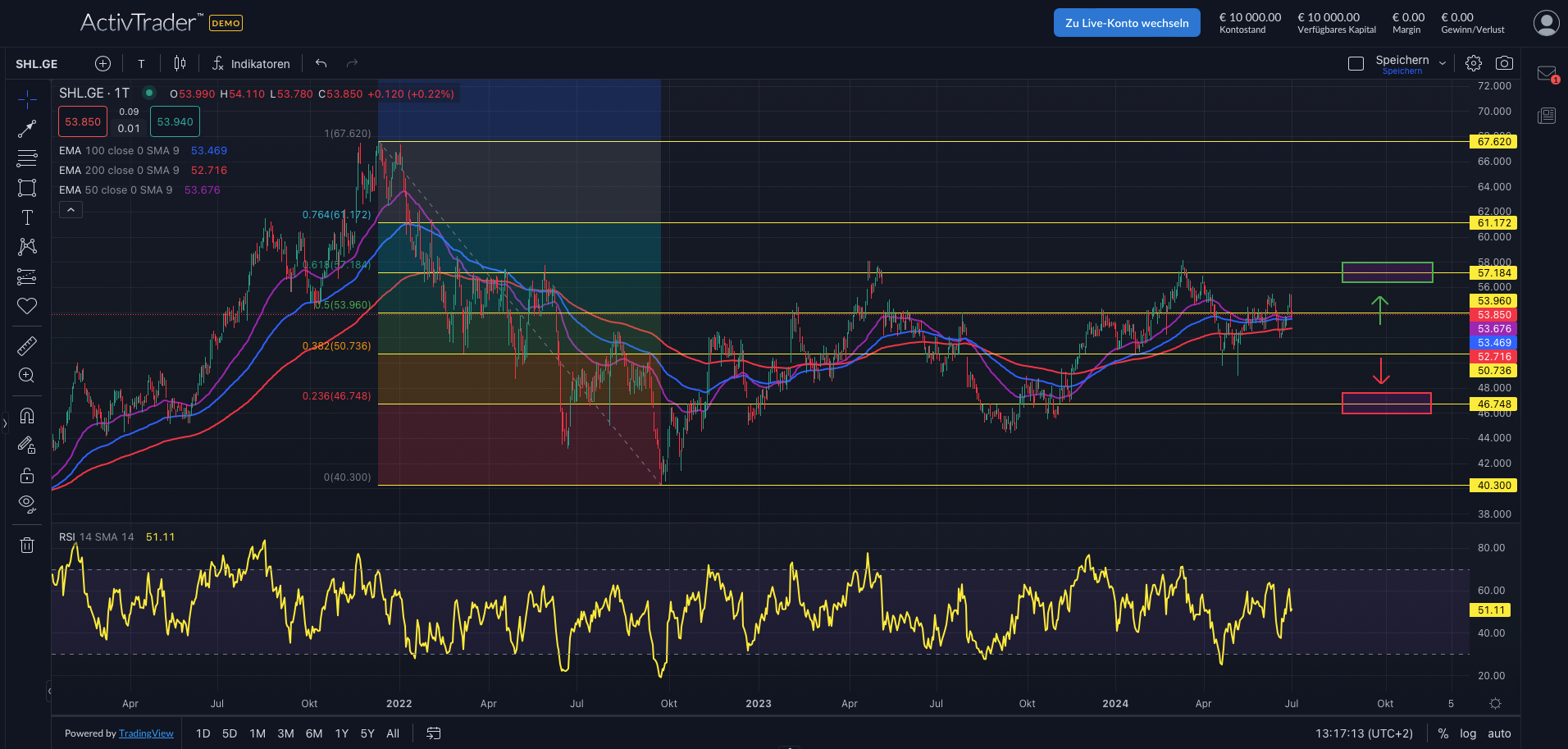Click Zu Live-Konto wechseln button
This screenshot has height=749, width=1568.
point(1126,23)
